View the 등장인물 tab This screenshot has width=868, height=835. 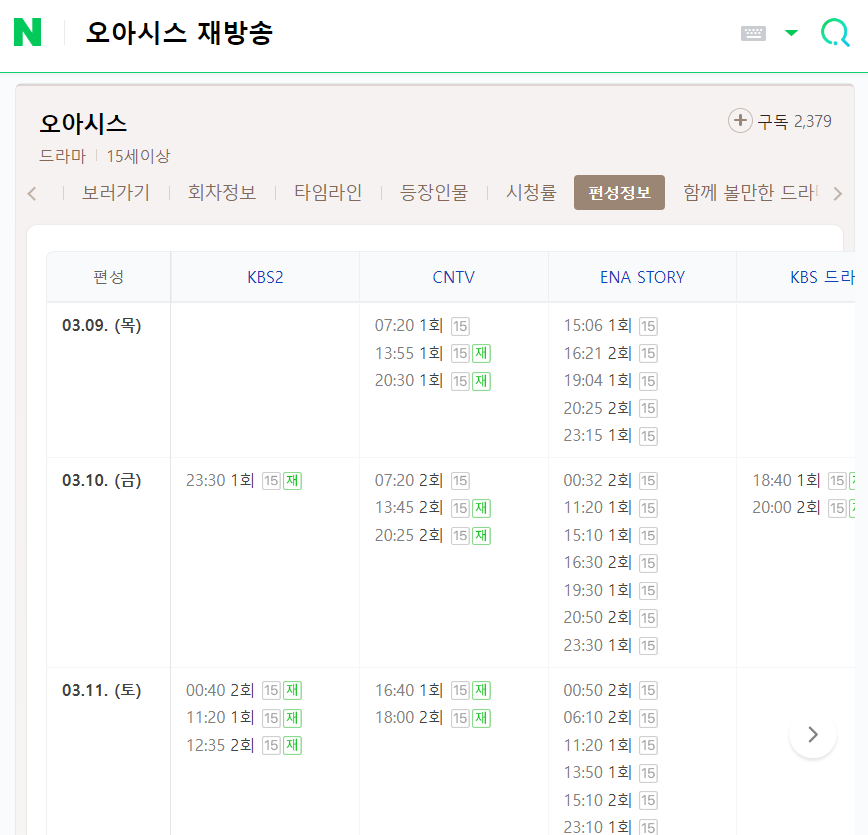[431, 193]
